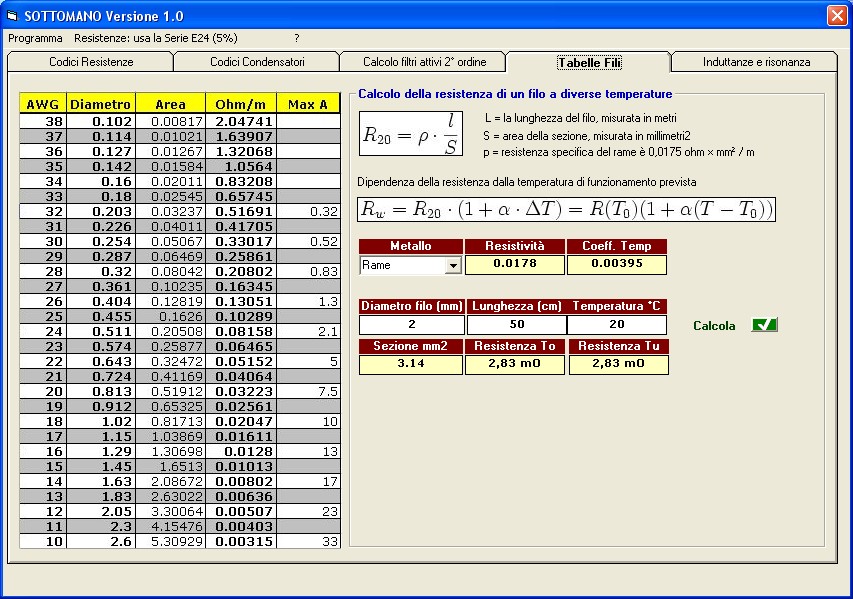Close the SOTTOMANO window
The image size is (853, 599).
(836, 16)
